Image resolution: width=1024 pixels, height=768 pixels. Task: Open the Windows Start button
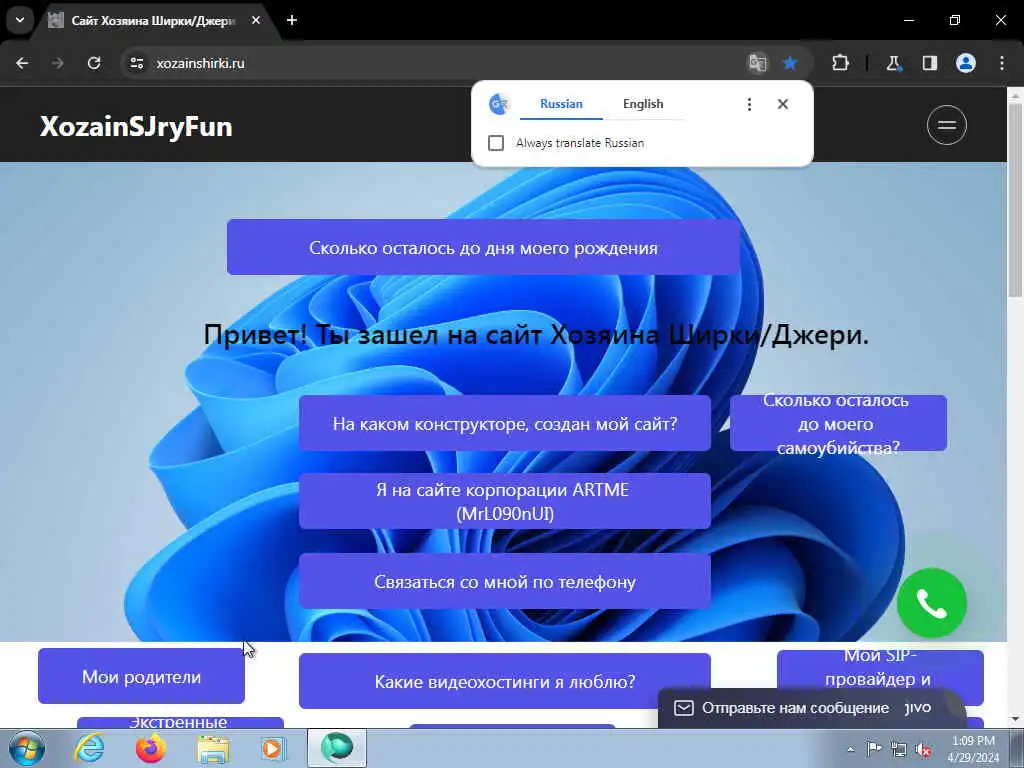click(27, 748)
